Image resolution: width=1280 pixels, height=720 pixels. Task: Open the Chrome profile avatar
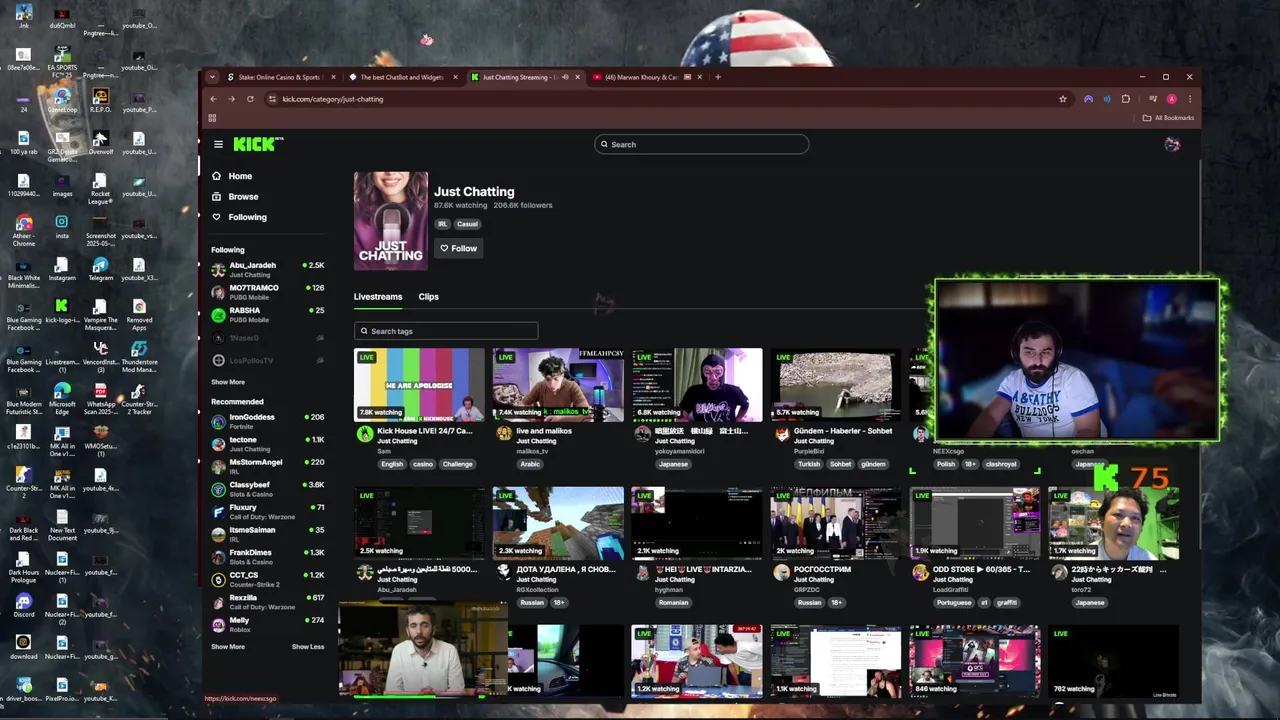click(x=1171, y=99)
